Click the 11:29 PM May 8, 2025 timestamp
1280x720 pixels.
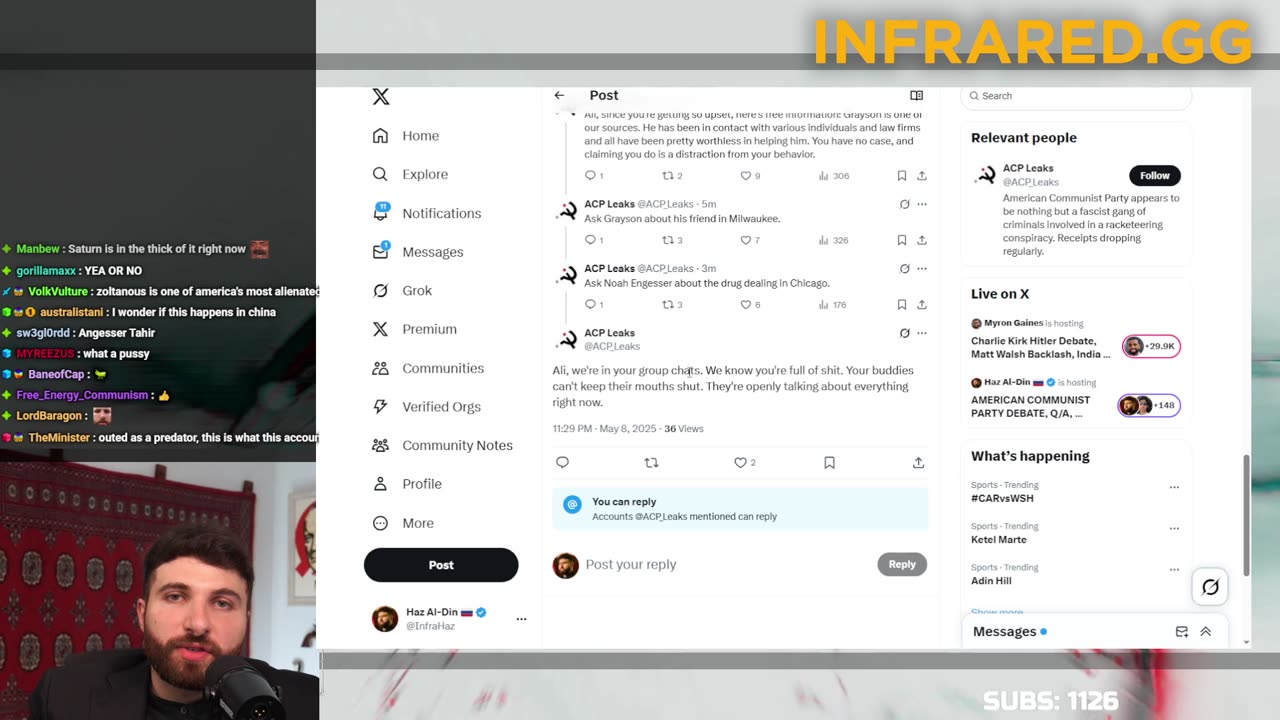click(x=604, y=428)
